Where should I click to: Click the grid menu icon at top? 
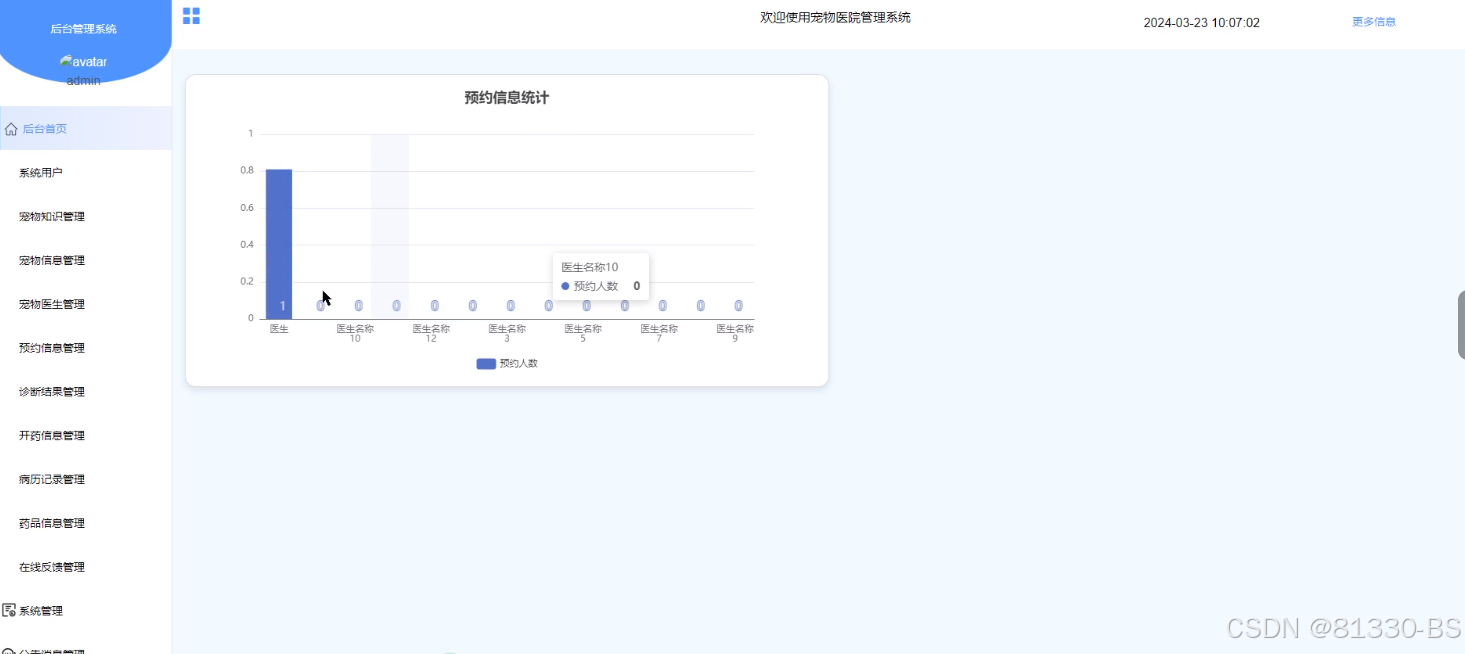point(191,16)
